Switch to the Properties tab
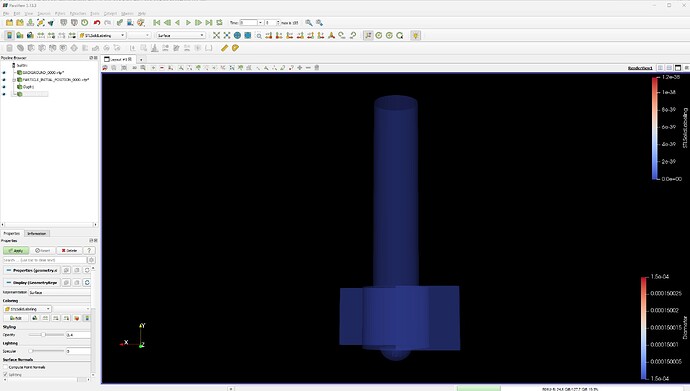The height and width of the screenshot is (391, 690). tap(11, 234)
